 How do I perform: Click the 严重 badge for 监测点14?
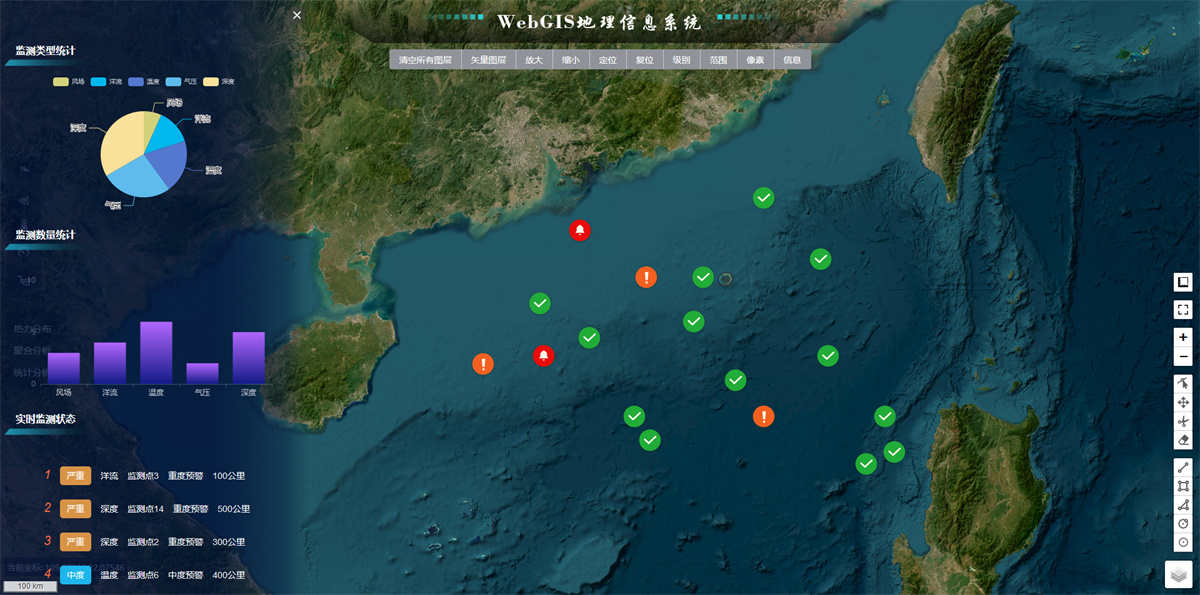tap(75, 509)
